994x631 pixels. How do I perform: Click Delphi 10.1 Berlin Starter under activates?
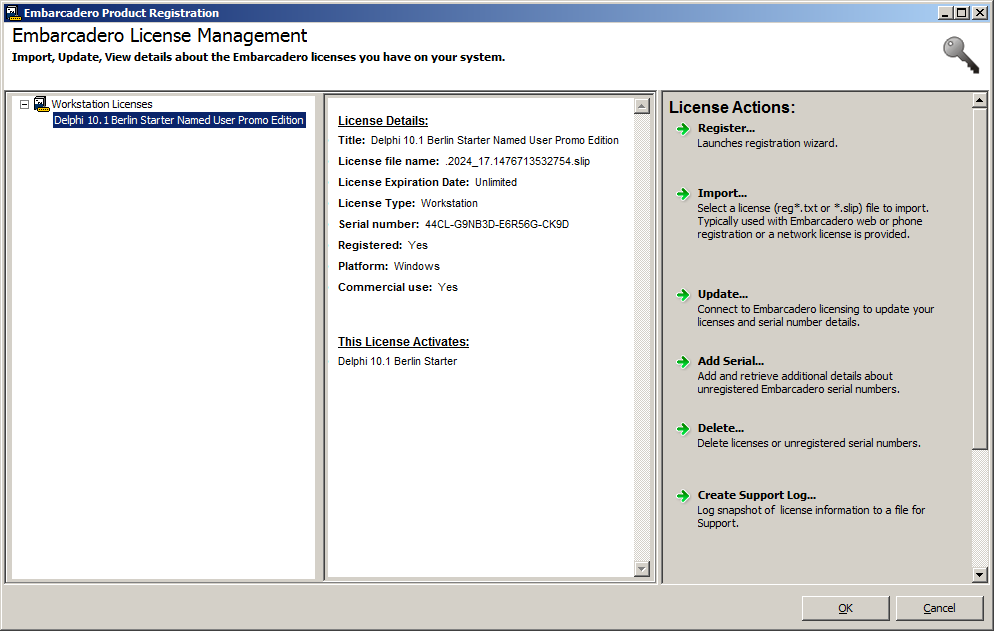pyautogui.click(x=397, y=361)
